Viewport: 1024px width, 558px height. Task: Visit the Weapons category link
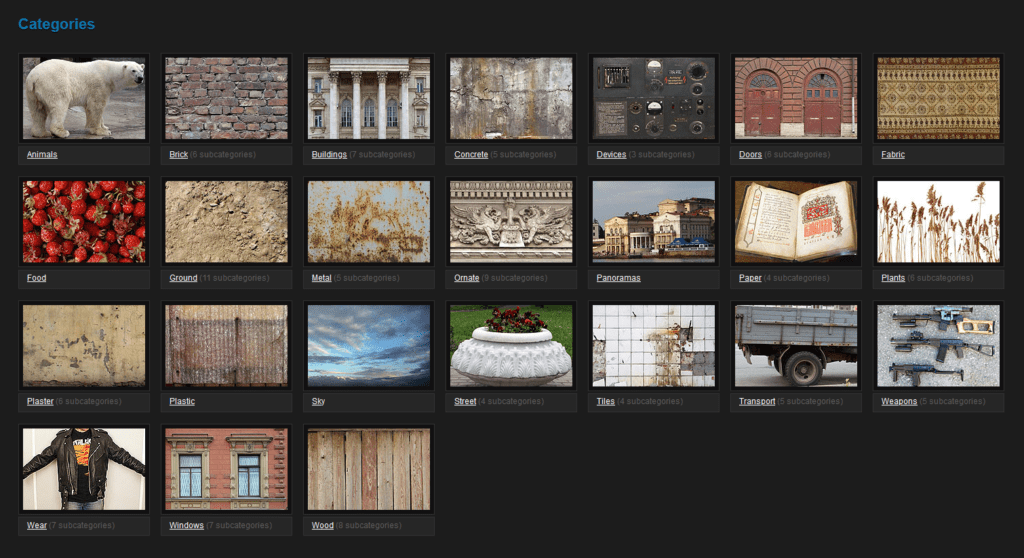pyautogui.click(x=899, y=402)
